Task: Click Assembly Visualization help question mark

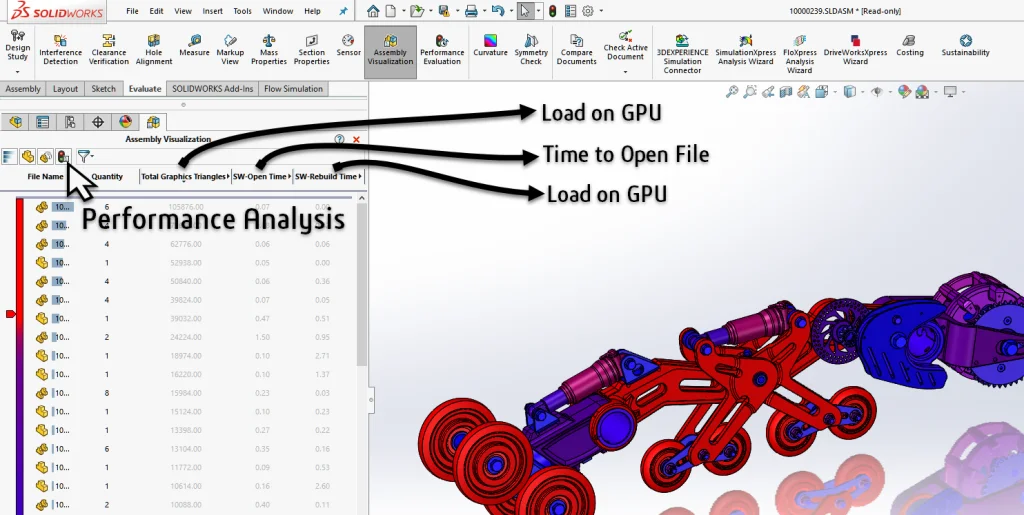Action: (339, 139)
